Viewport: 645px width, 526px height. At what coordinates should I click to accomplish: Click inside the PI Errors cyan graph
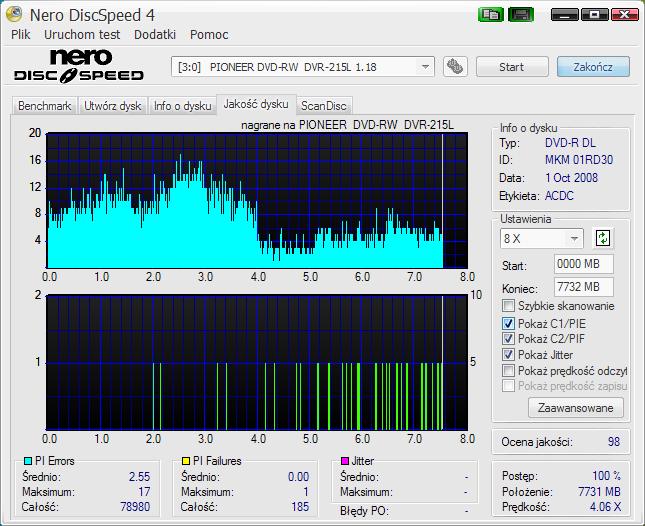tap(257, 200)
